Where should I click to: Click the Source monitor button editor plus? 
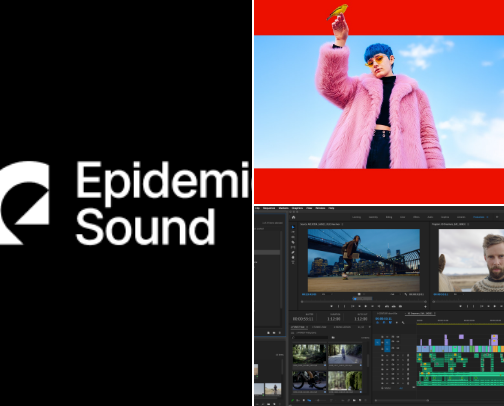point(425,307)
